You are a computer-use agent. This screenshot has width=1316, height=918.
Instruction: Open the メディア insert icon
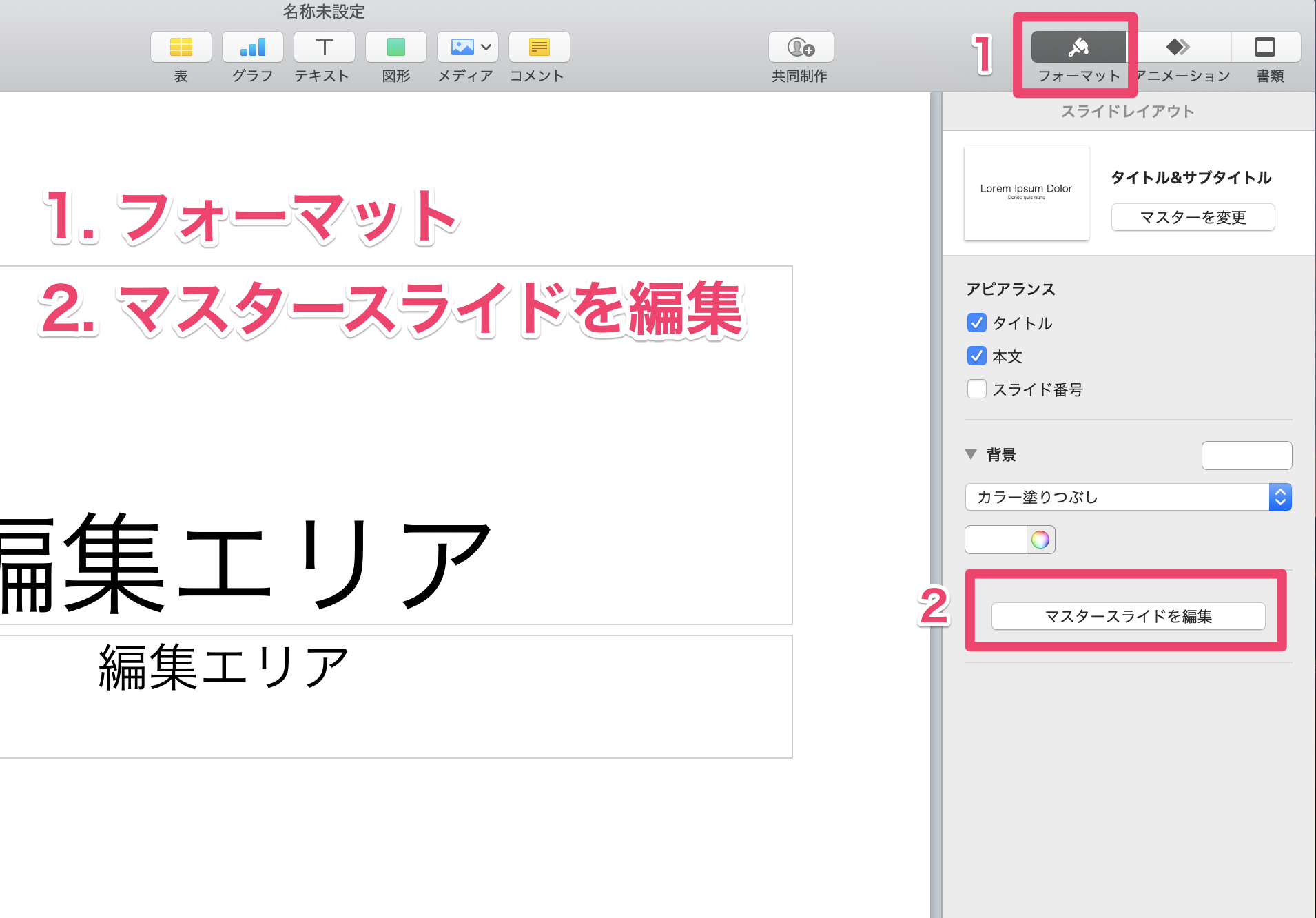(462, 47)
